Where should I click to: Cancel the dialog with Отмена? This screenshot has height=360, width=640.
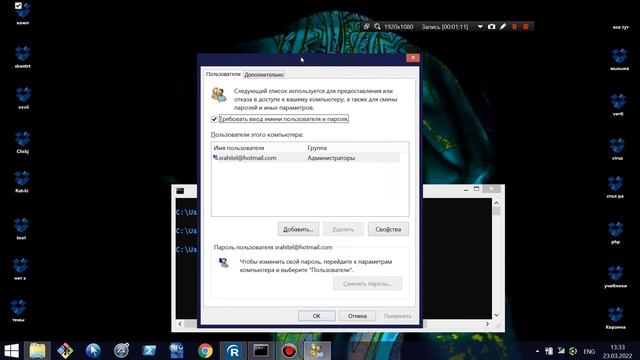[x=357, y=316]
